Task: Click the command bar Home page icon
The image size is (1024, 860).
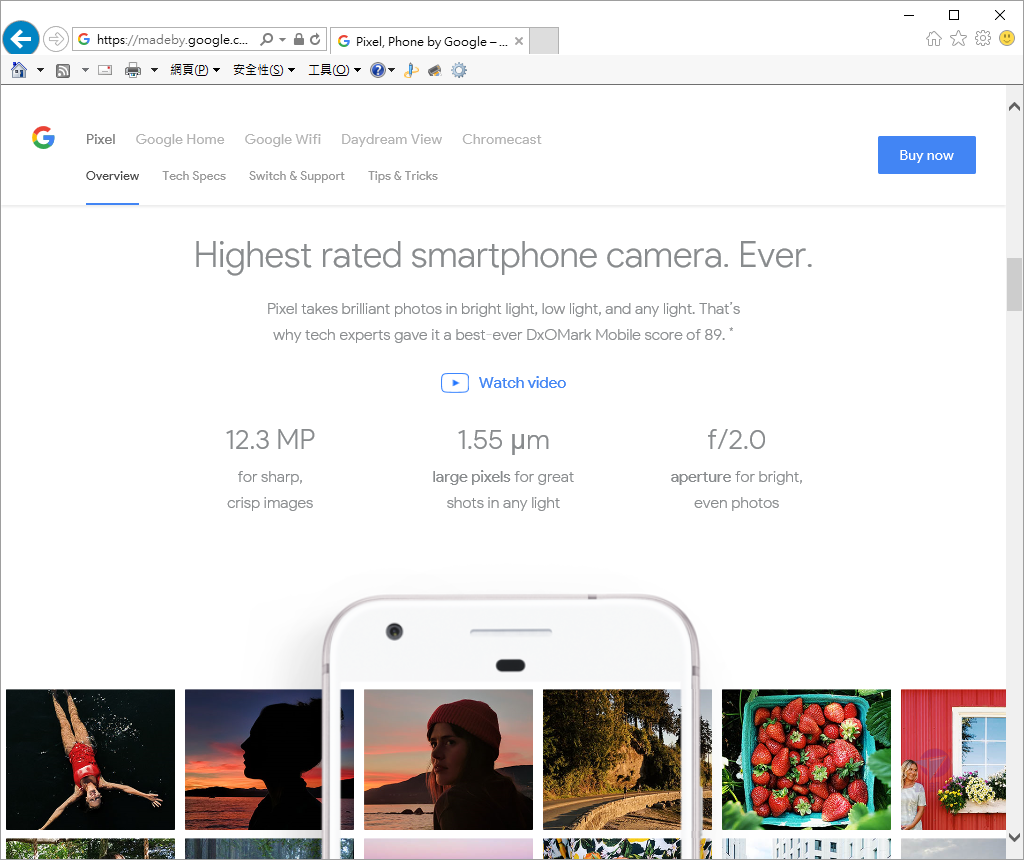Action: click(x=19, y=70)
